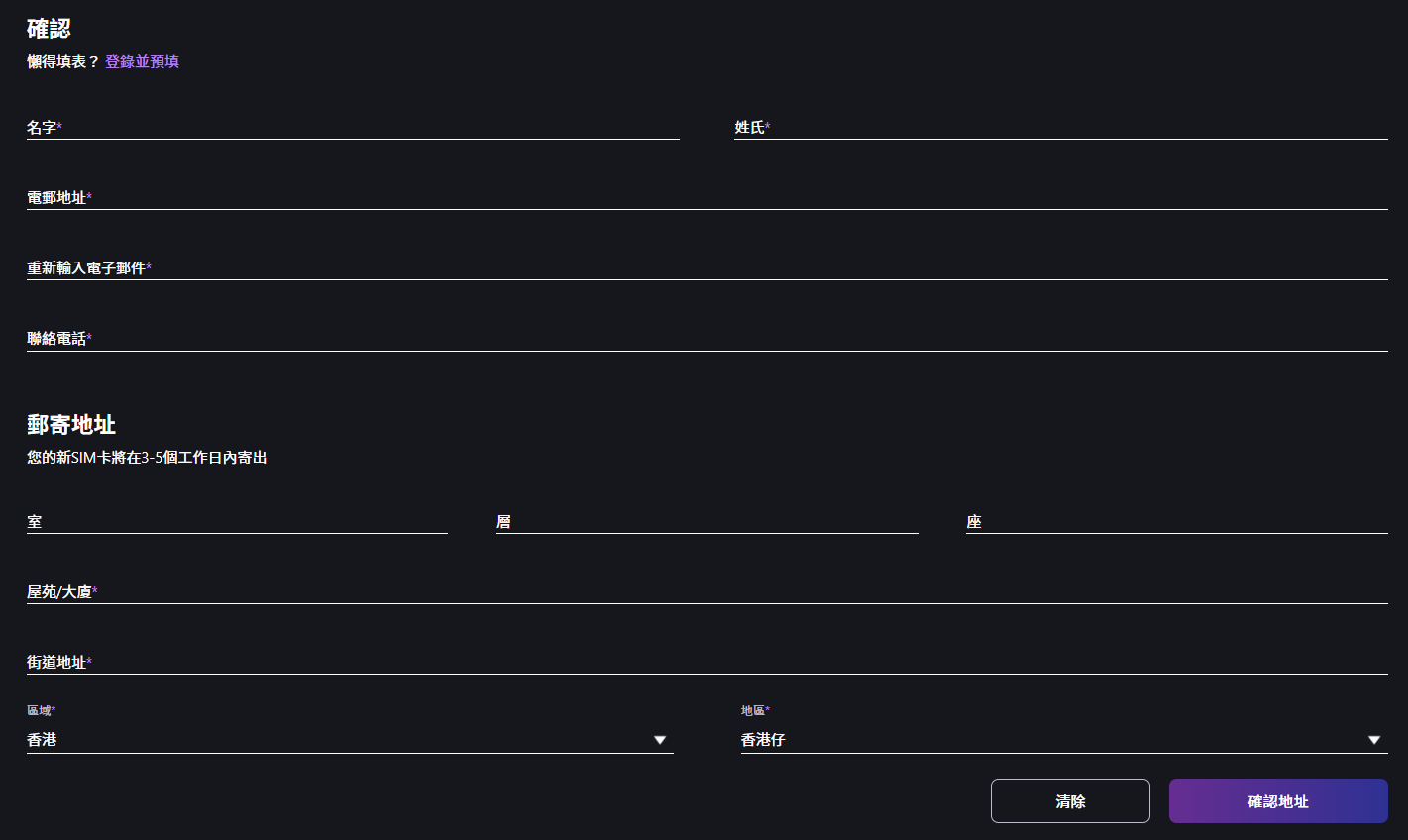
Task: Click the 清除 clear button
Action: (1070, 800)
